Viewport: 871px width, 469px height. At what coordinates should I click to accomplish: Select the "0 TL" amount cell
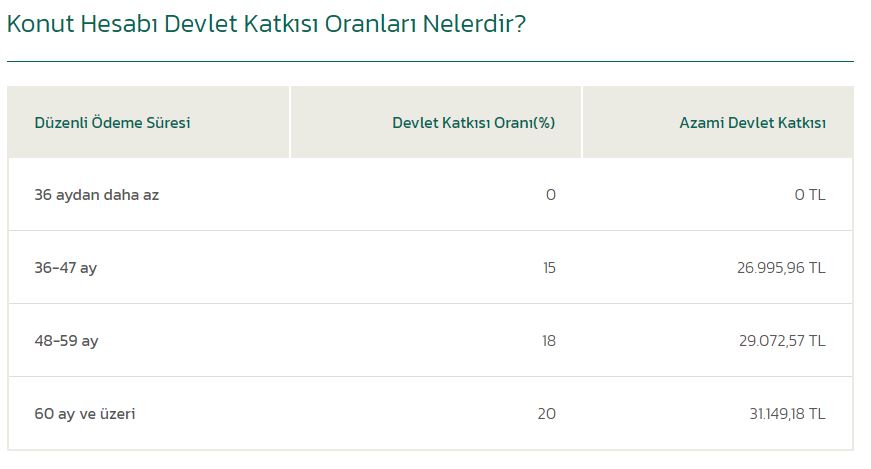coord(810,195)
